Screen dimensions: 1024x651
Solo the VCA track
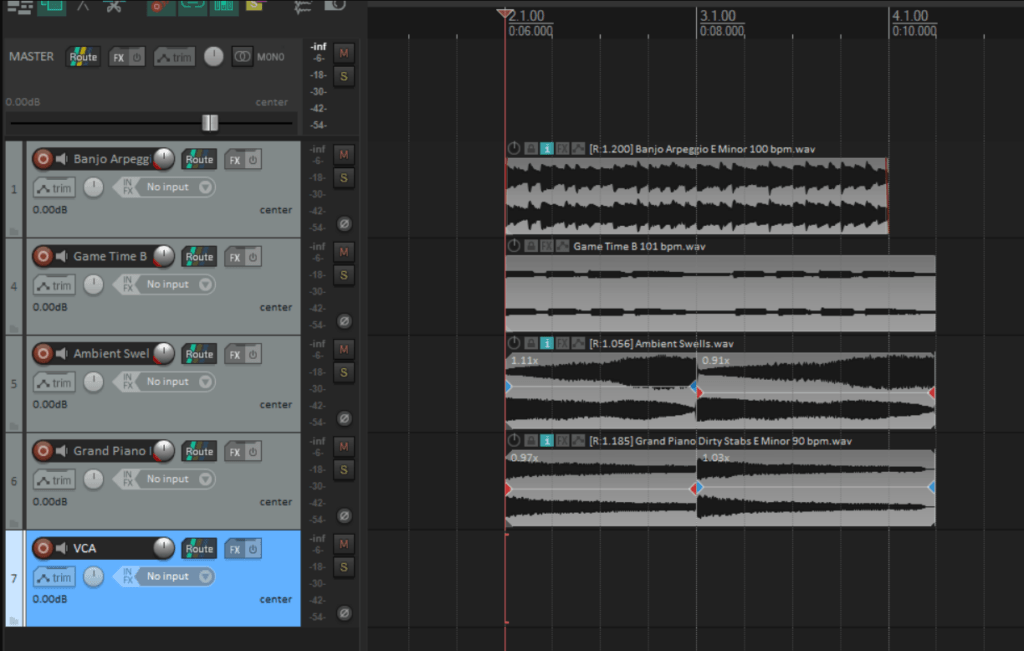[x=344, y=567]
